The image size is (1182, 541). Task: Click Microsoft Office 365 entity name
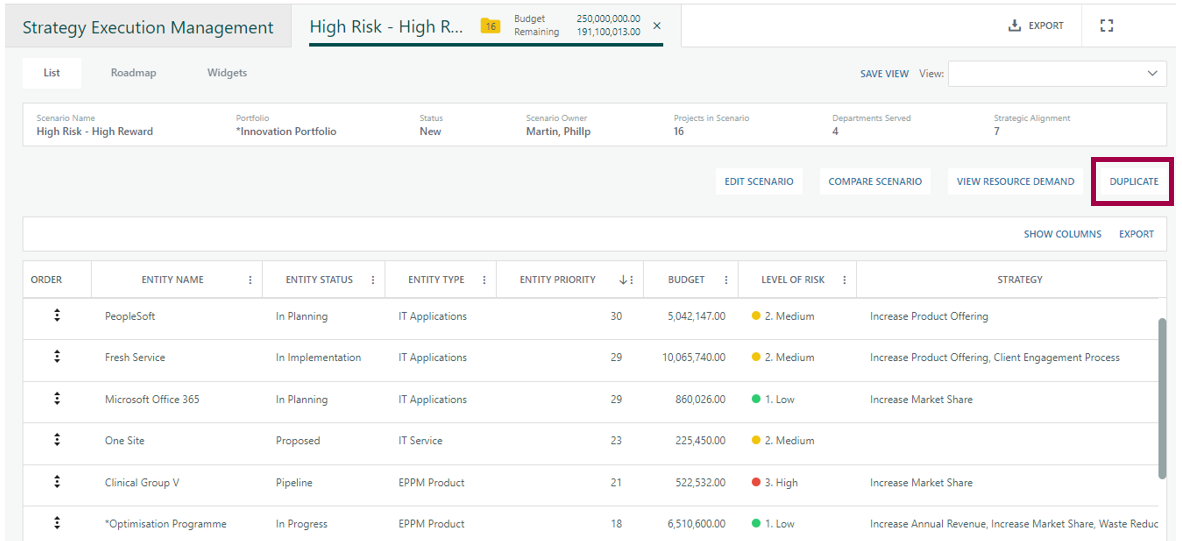click(x=152, y=399)
